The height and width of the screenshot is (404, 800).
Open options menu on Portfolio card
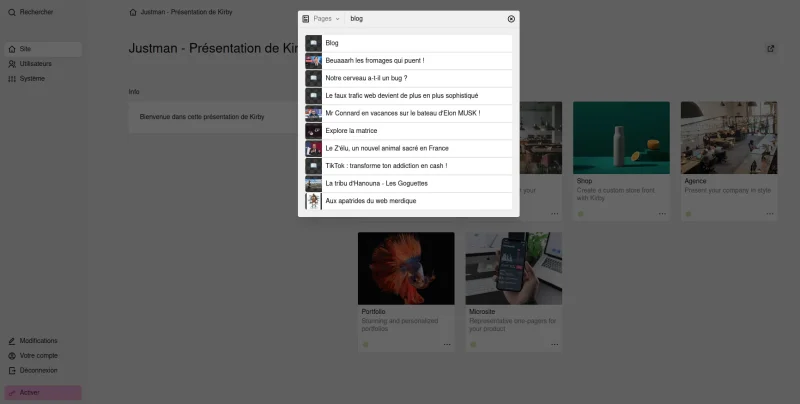(x=447, y=345)
